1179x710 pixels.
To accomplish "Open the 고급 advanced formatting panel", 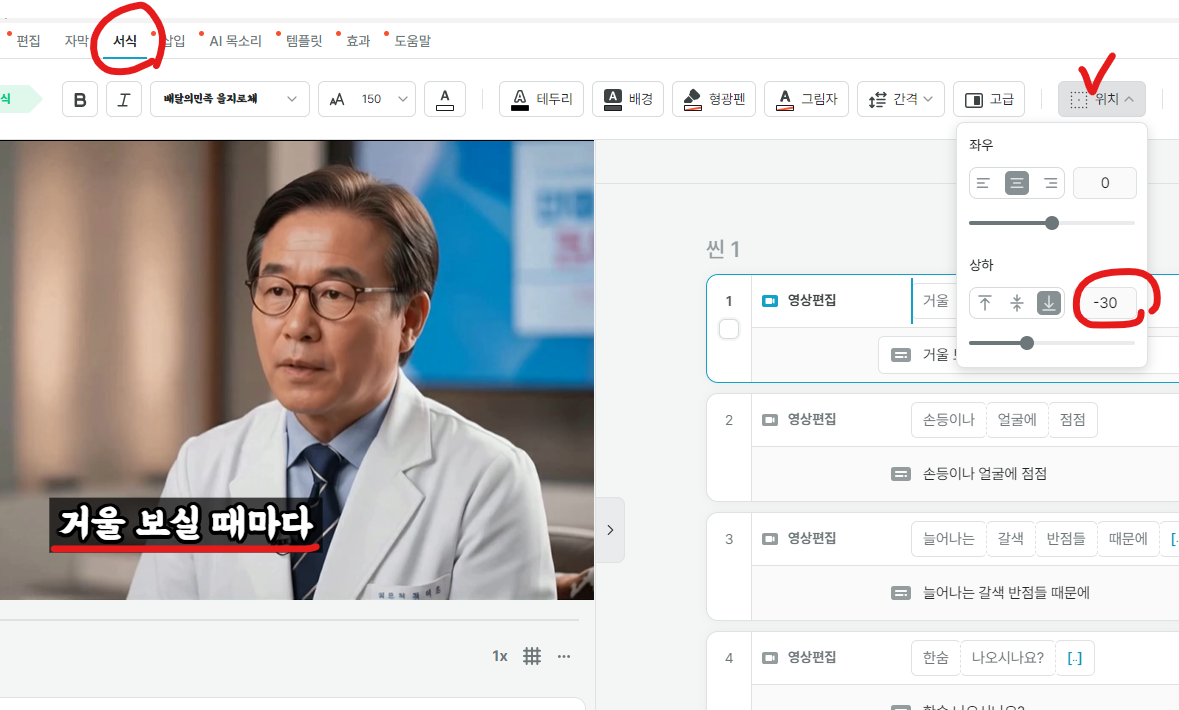I will (x=988, y=98).
